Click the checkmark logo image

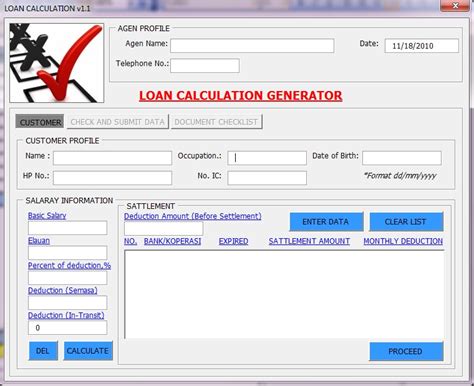click(x=57, y=63)
